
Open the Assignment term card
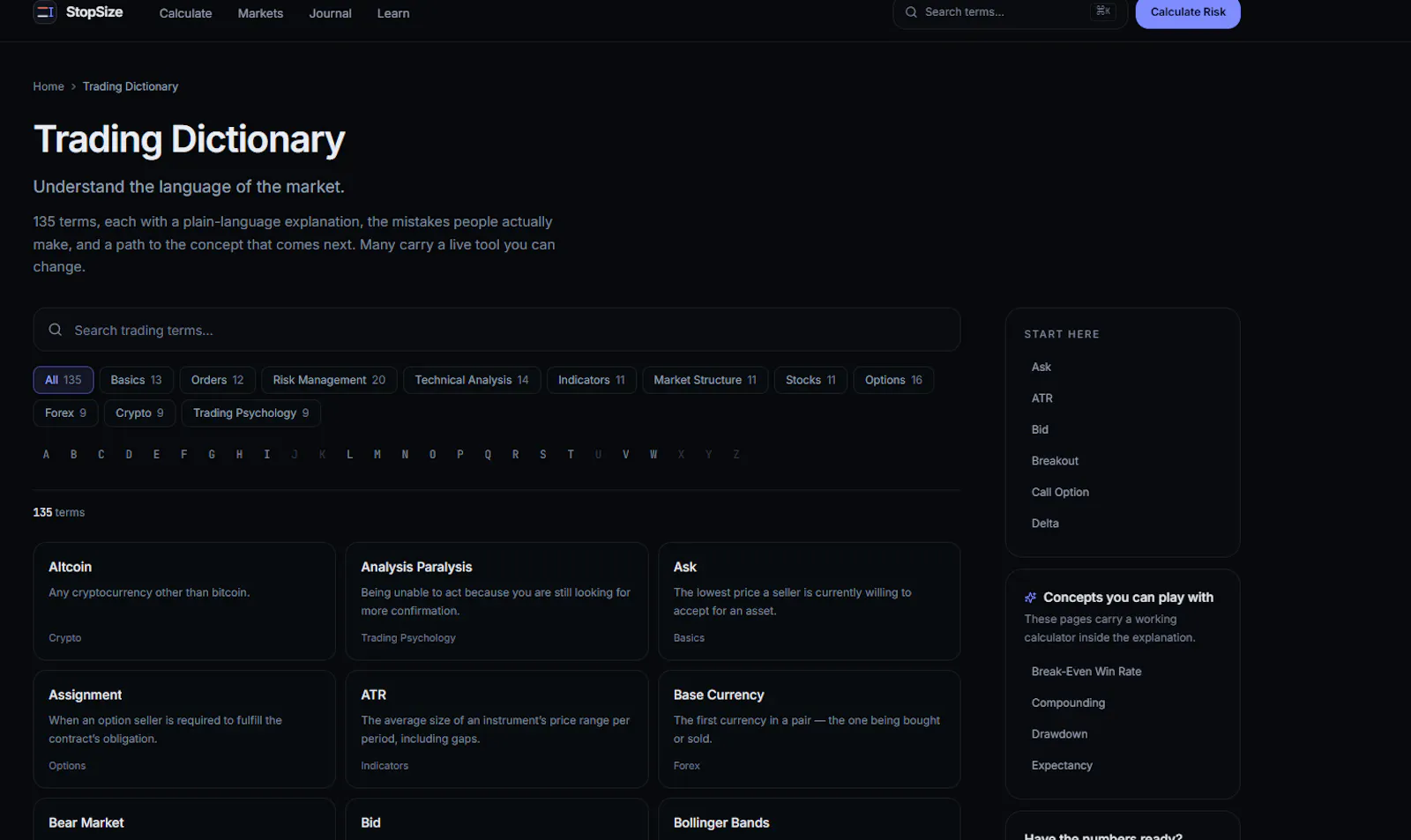[184, 729]
